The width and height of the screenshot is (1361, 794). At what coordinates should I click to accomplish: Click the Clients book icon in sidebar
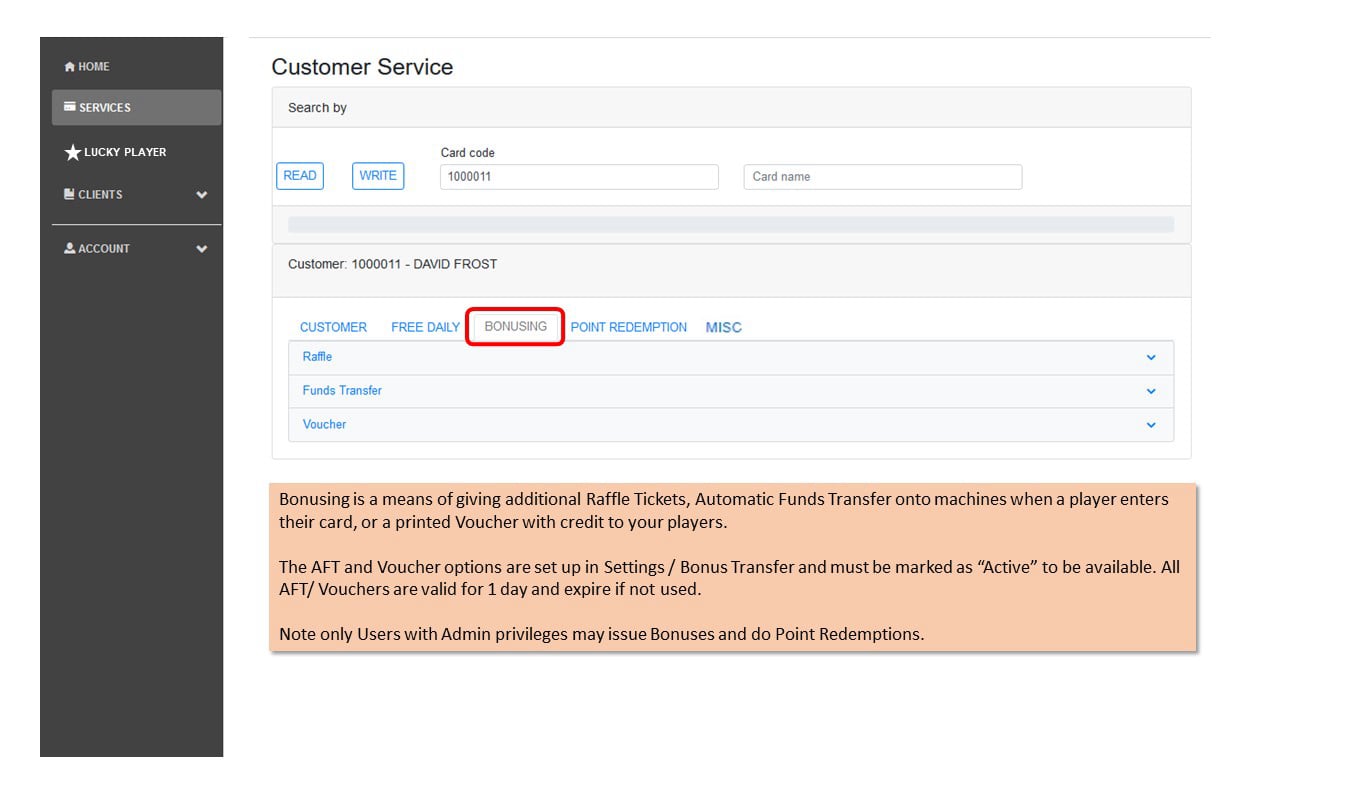(69, 194)
